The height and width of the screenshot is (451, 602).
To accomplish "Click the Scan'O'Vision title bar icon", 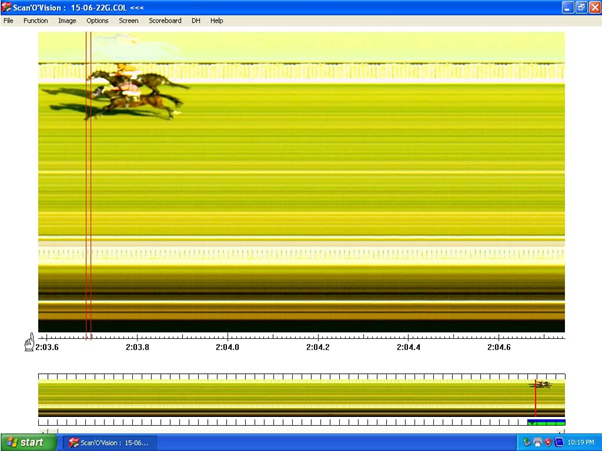I will 7,7.
